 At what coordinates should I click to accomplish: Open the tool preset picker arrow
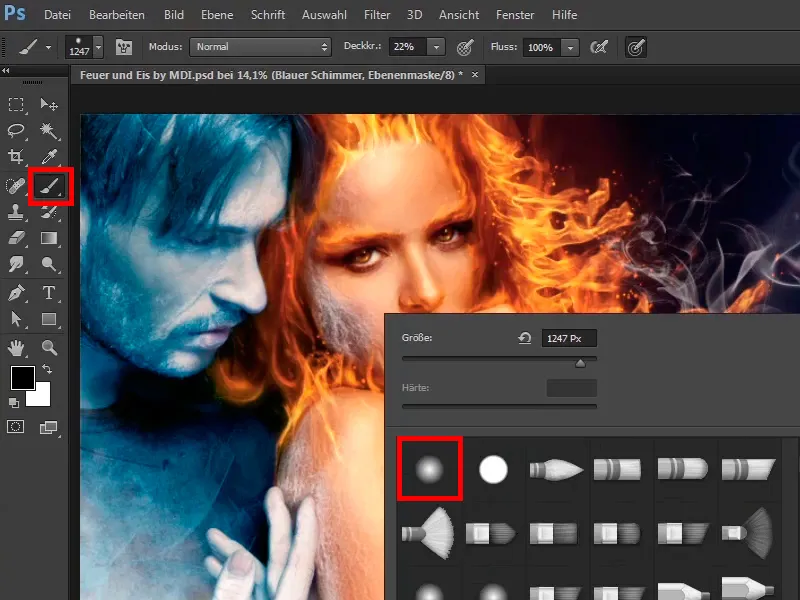48,47
